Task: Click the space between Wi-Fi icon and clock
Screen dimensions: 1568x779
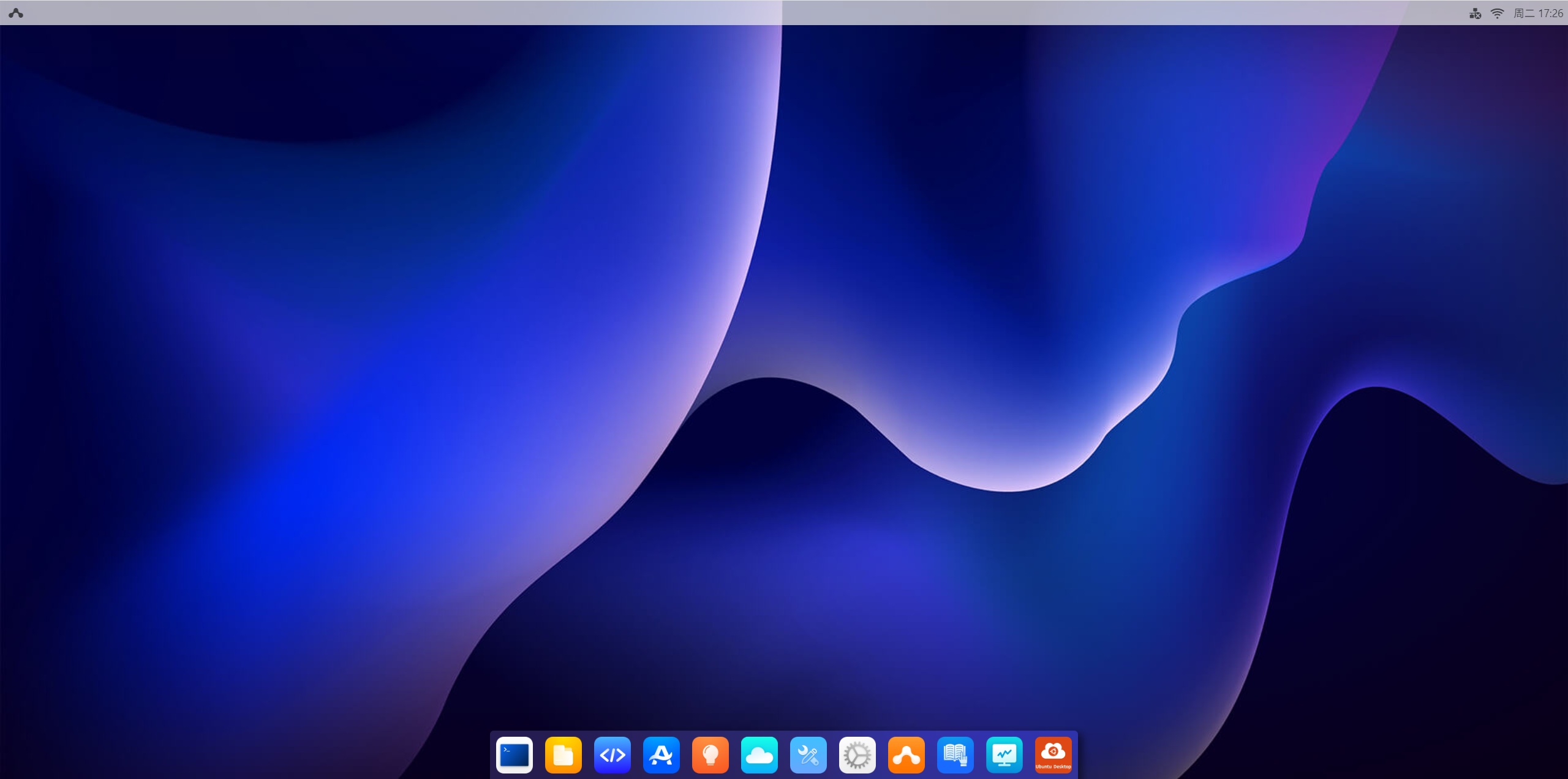Action: click(1509, 13)
